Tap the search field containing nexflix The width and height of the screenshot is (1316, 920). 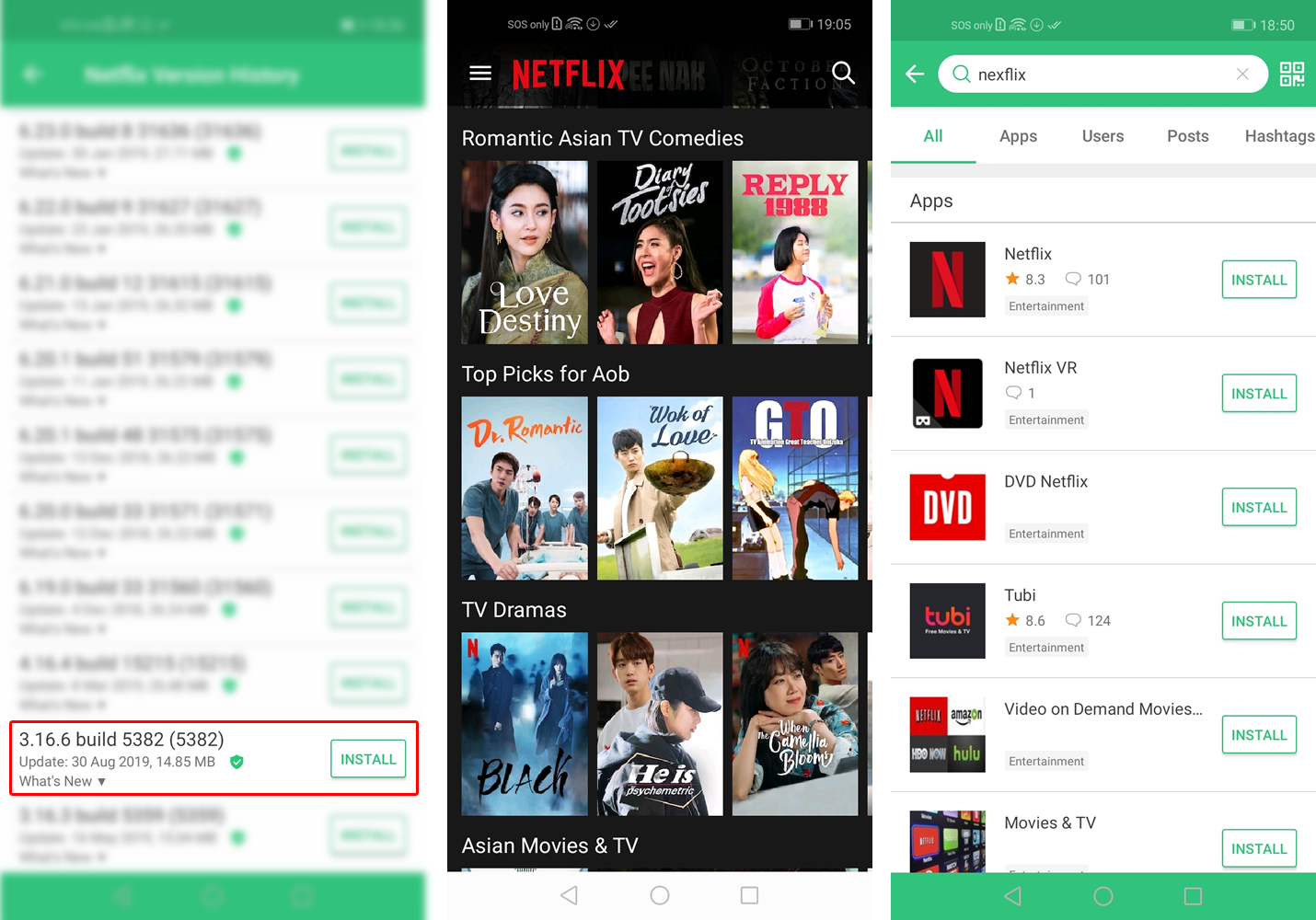point(1103,74)
